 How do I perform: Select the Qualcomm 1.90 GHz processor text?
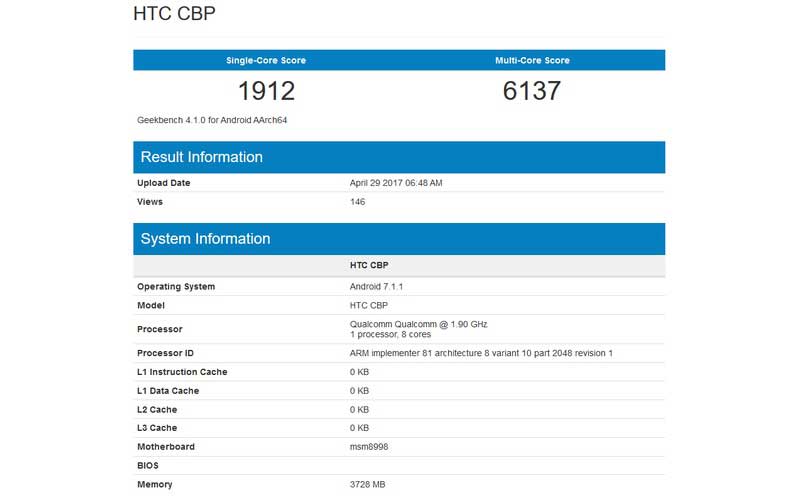(x=418, y=324)
